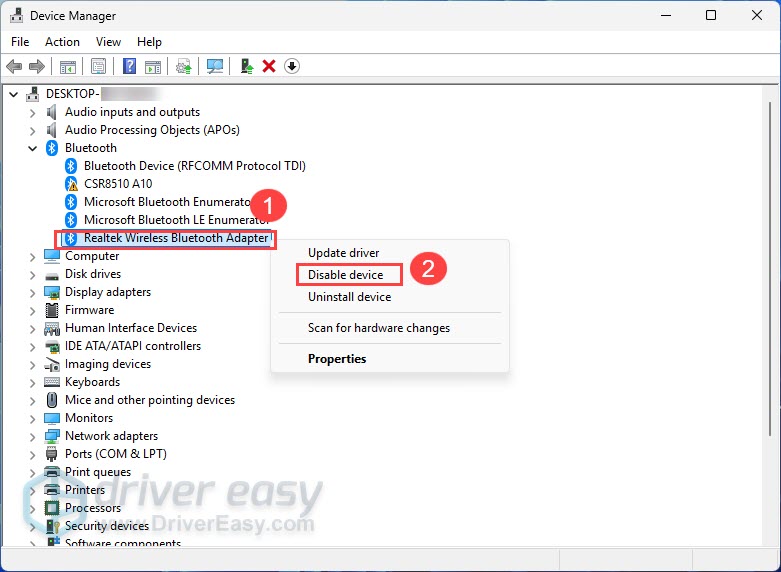Viewport: 781px width, 572px height.
Task: Select Microsoft Bluetooth LE Enumerator
Action: [x=176, y=220]
